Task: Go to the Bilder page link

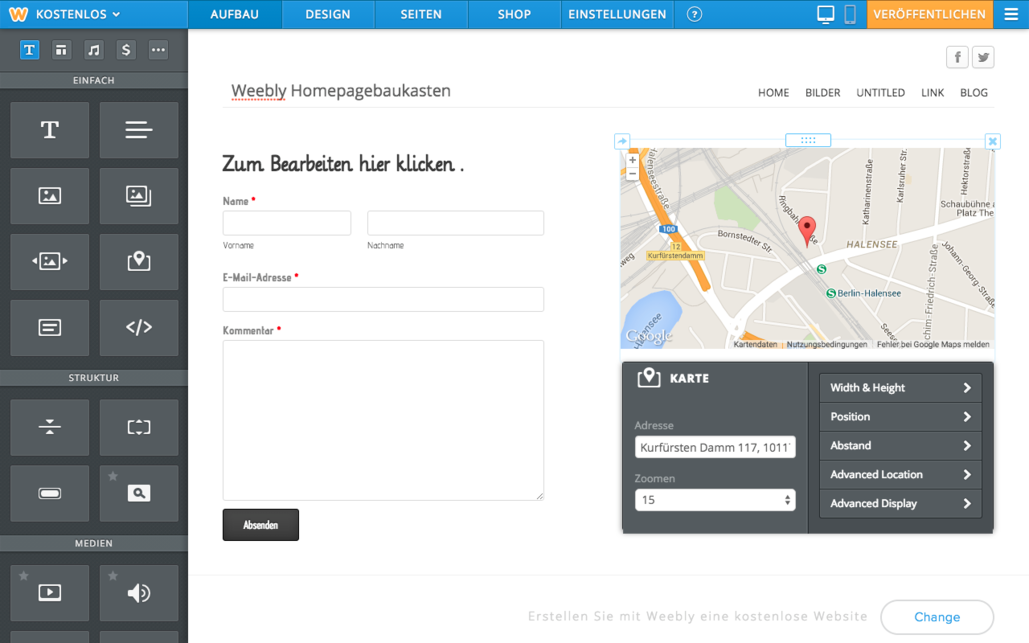Action: 823,93
